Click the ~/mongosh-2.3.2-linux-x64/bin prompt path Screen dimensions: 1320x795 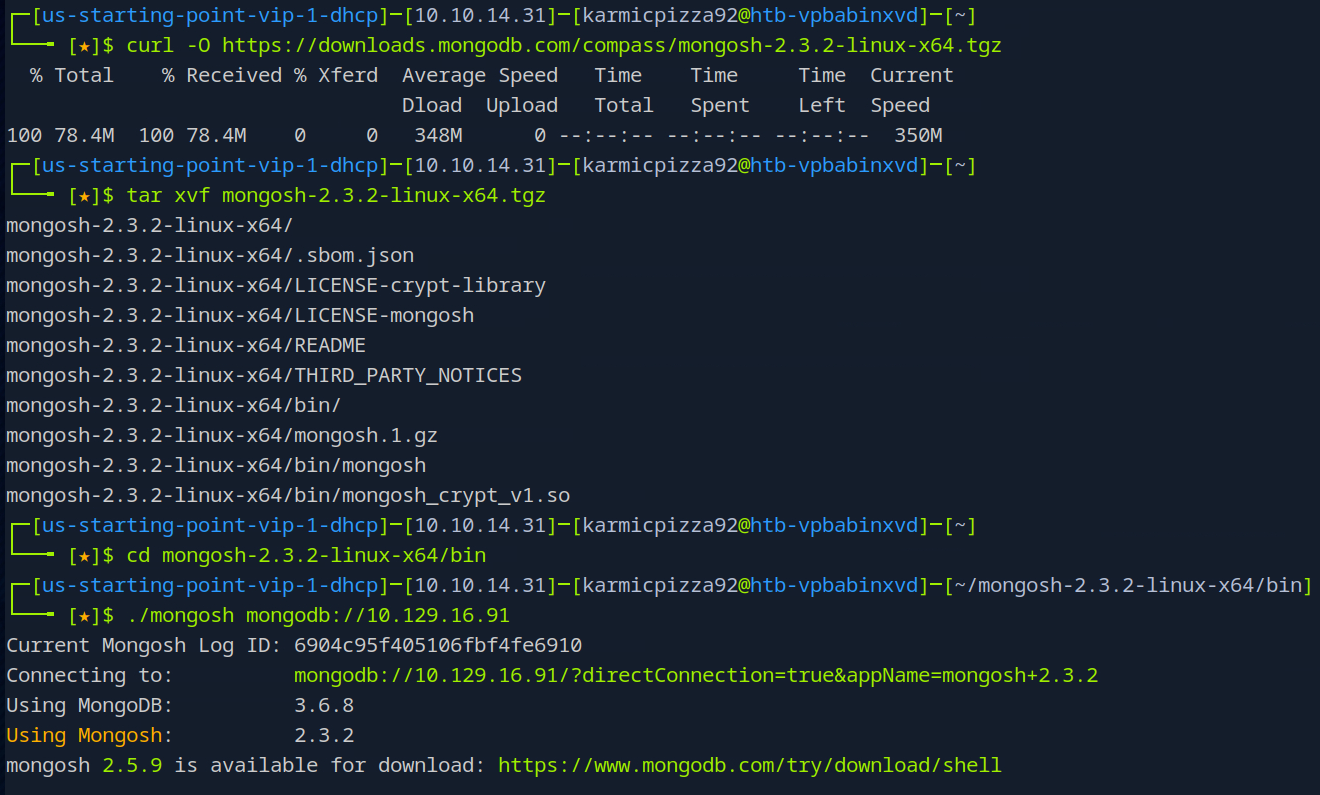pos(1127,586)
